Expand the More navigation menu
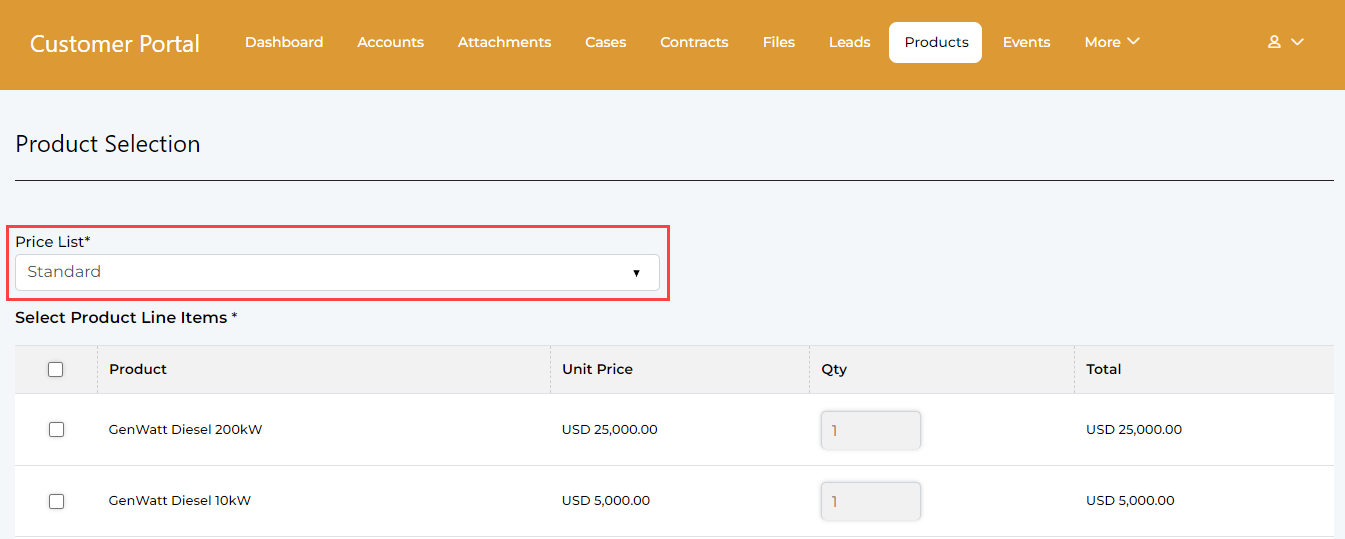 tap(1111, 42)
